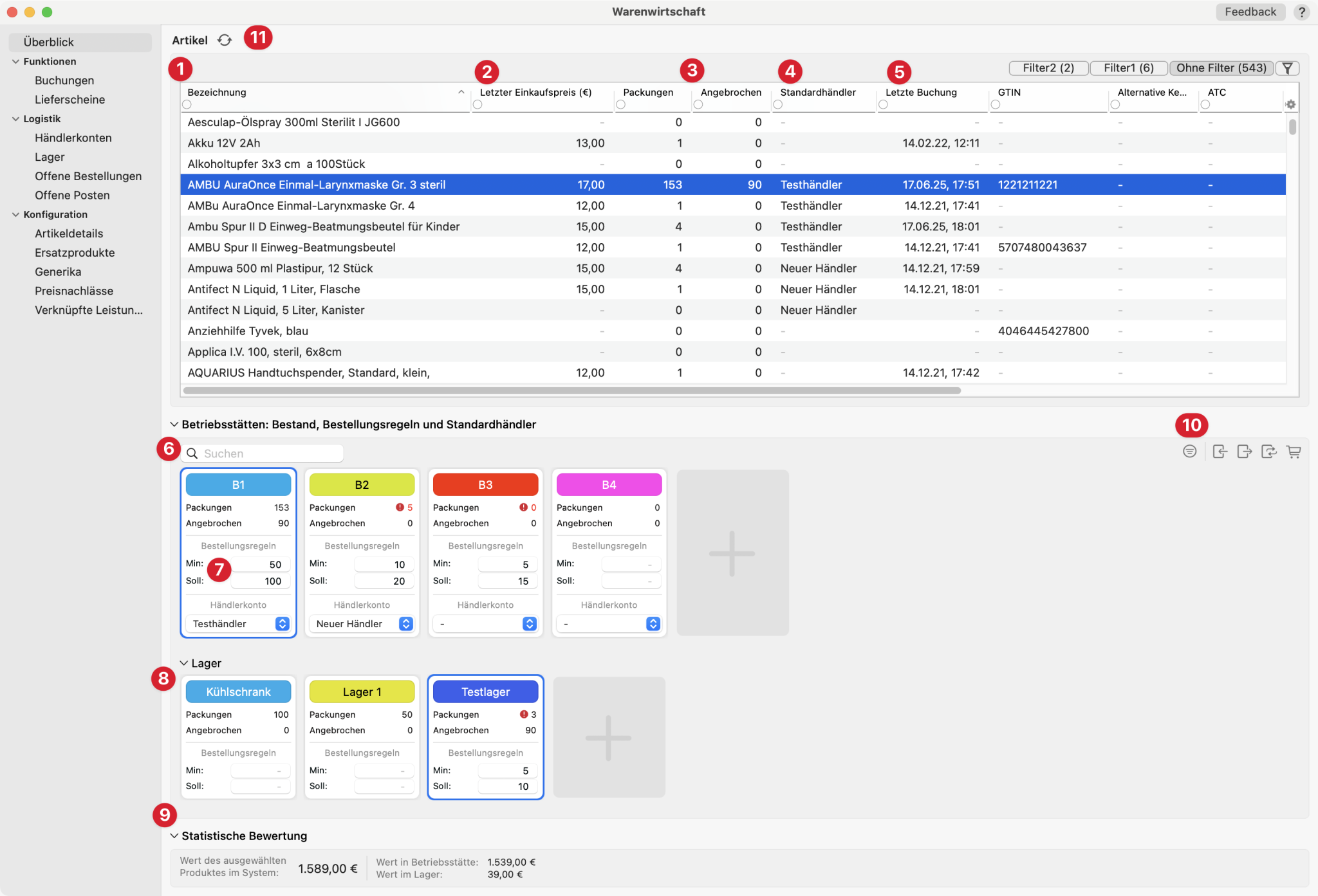Focus the Suchen search field

pyautogui.click(x=262, y=453)
